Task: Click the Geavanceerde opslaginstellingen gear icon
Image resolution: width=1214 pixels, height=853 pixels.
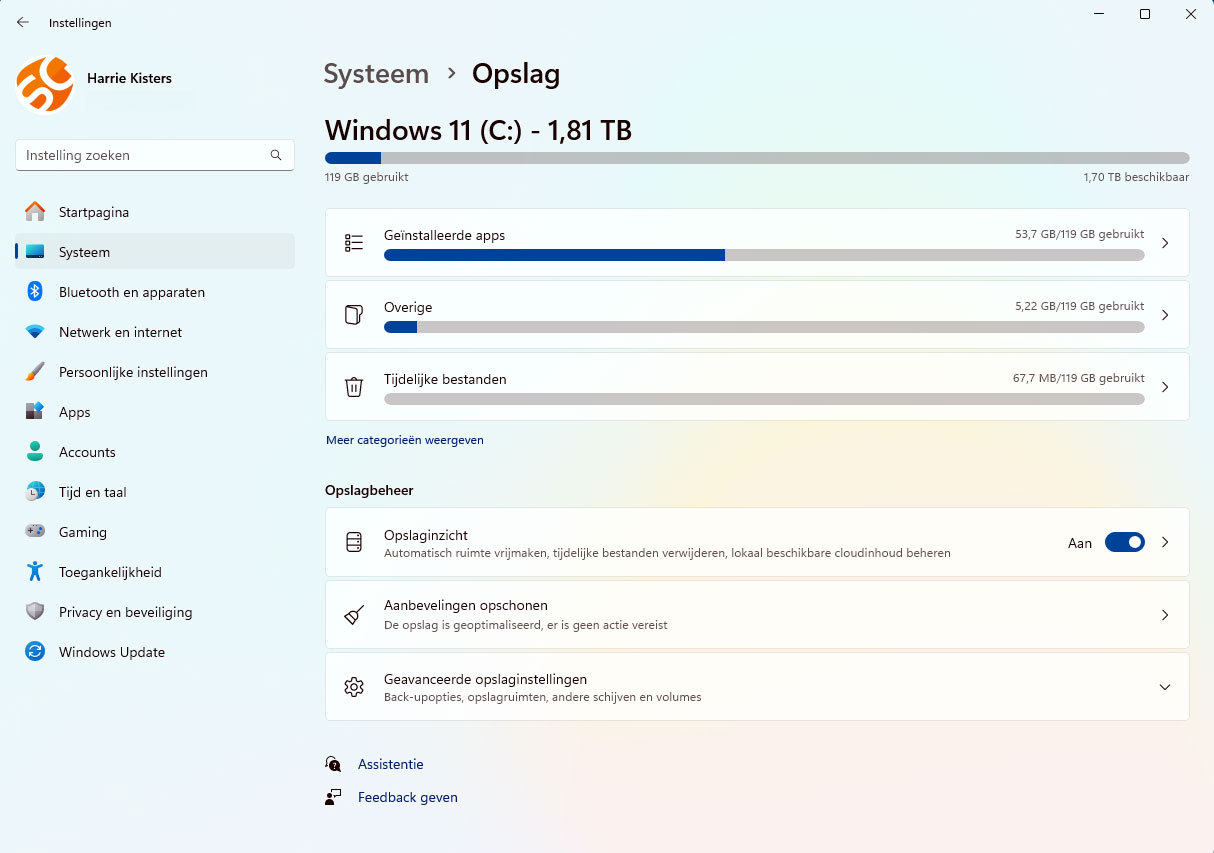Action: (354, 687)
